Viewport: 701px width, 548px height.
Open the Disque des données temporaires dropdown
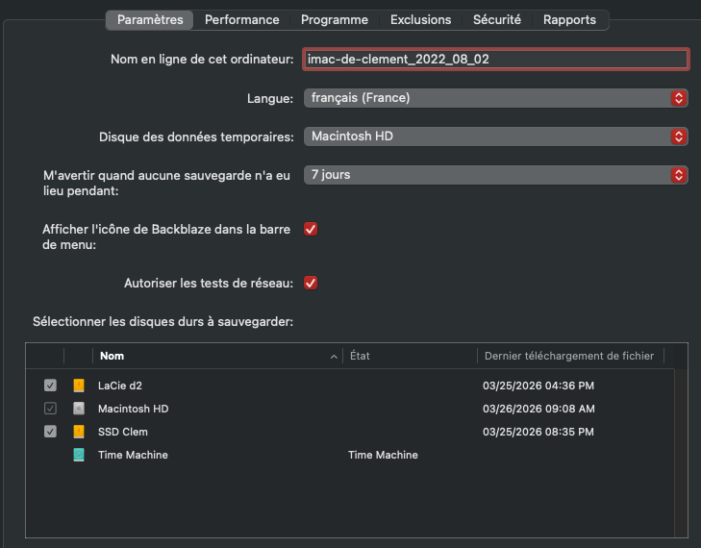[x=496, y=136]
